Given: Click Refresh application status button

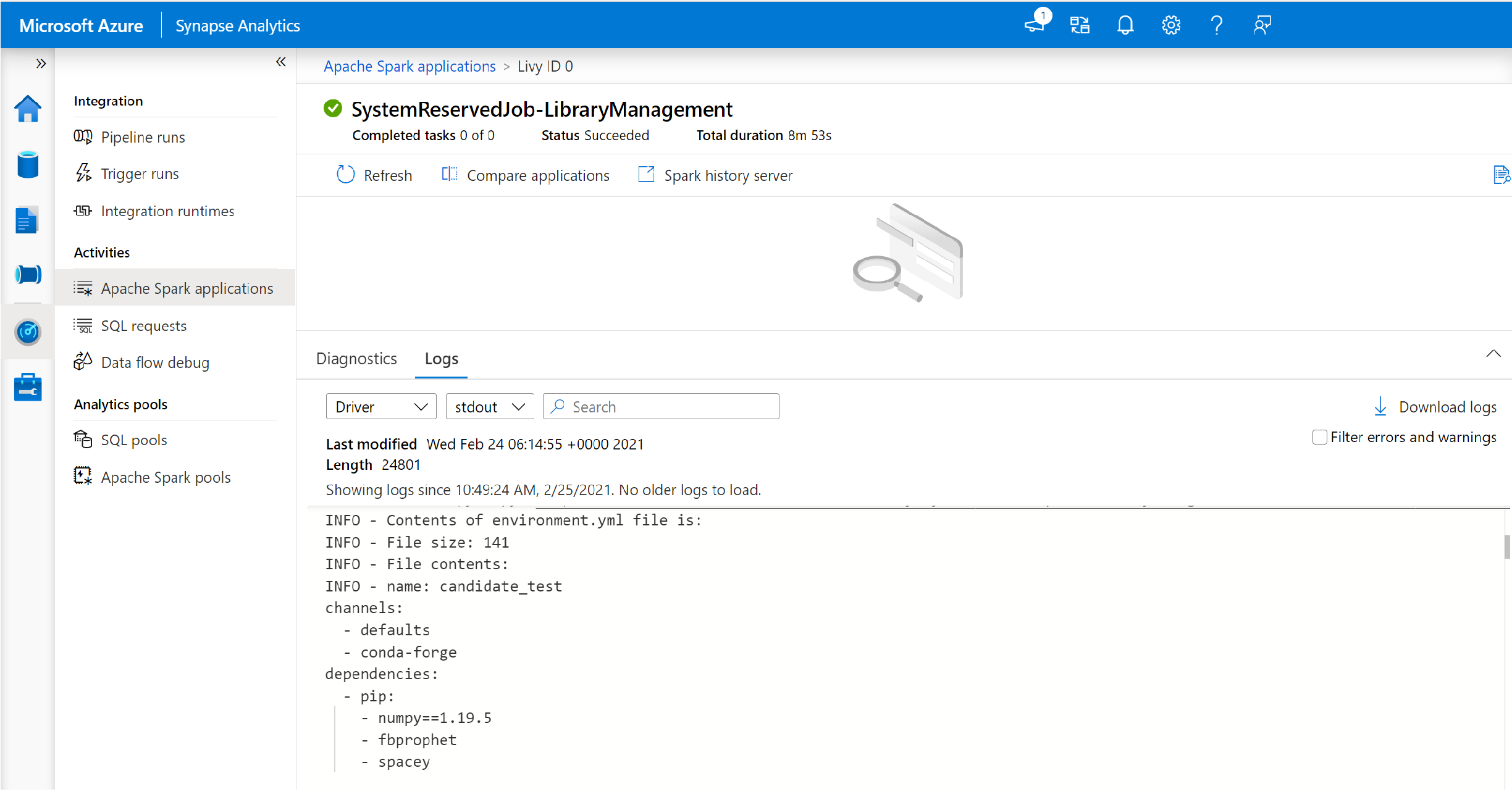Looking at the screenshot, I should (374, 174).
